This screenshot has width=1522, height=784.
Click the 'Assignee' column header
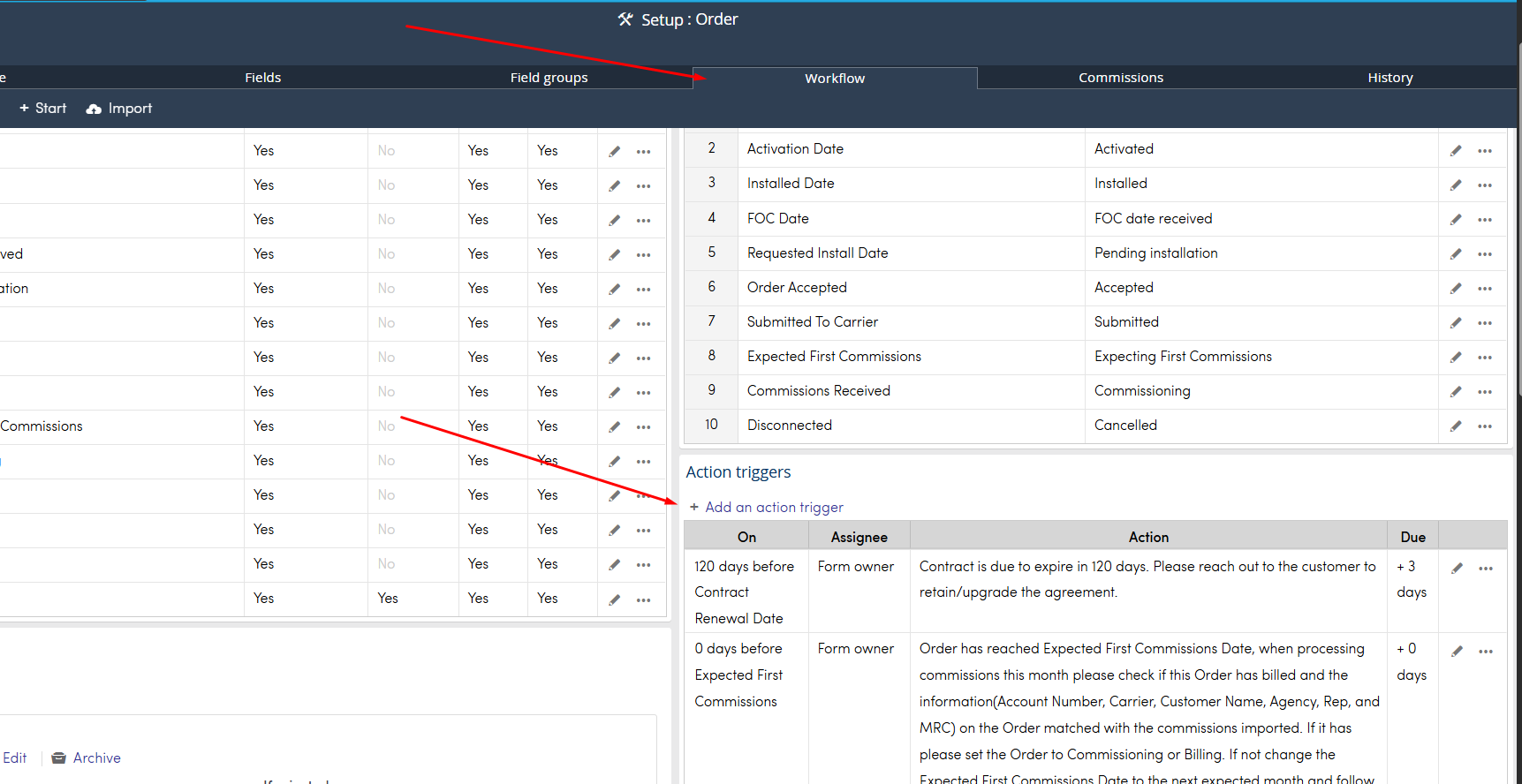859,537
